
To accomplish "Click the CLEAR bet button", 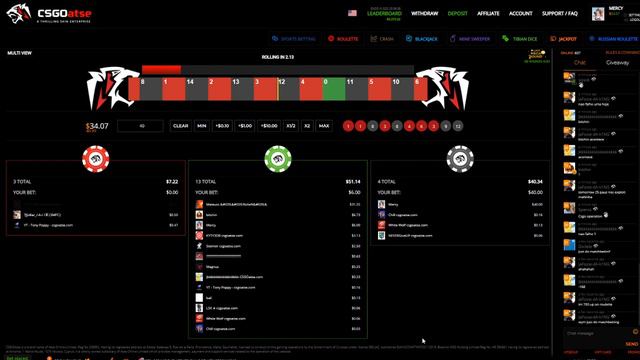I will [180, 126].
